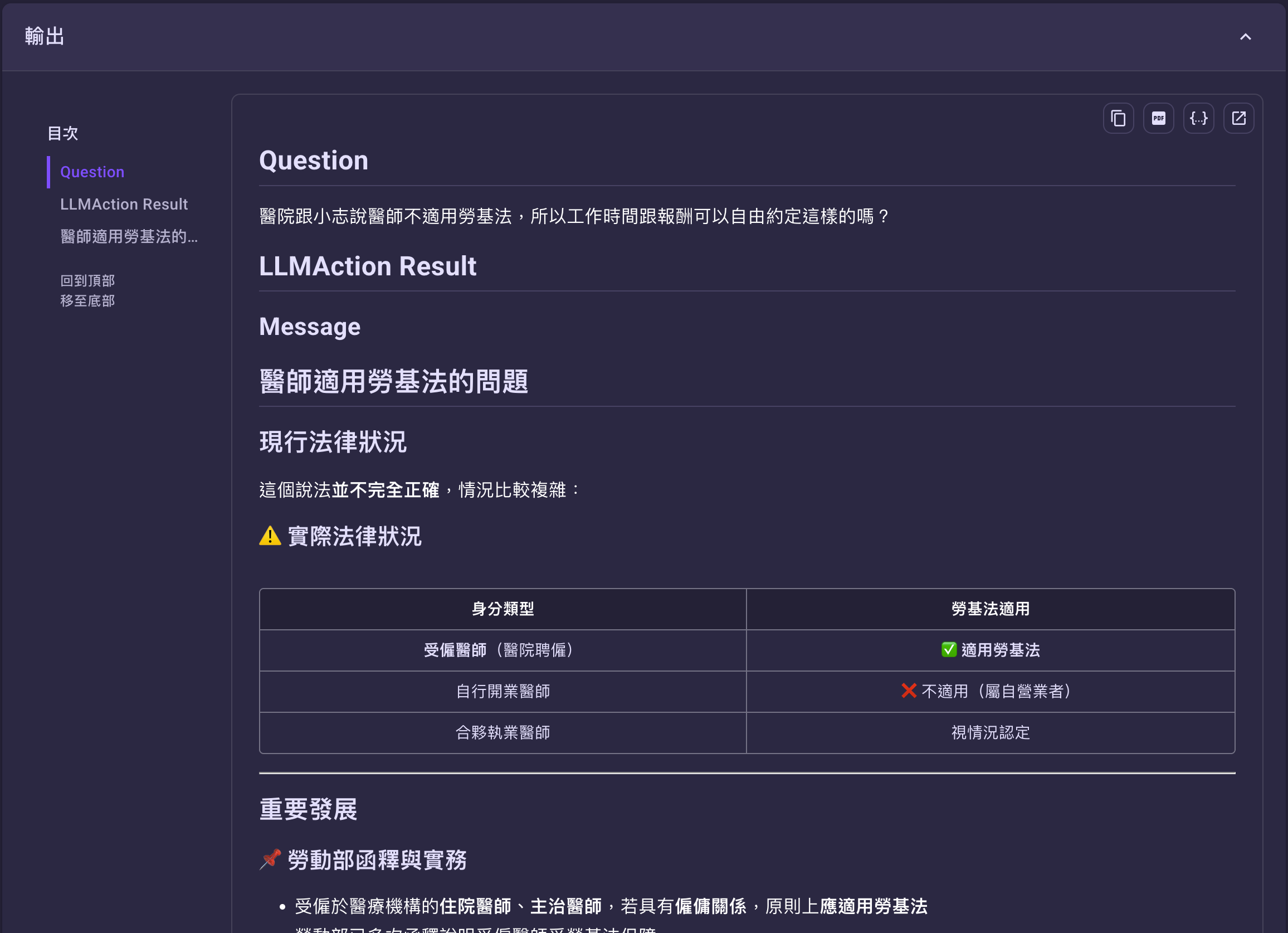Click the Message subheading
Image resolution: width=1288 pixels, height=933 pixels.
(x=310, y=327)
